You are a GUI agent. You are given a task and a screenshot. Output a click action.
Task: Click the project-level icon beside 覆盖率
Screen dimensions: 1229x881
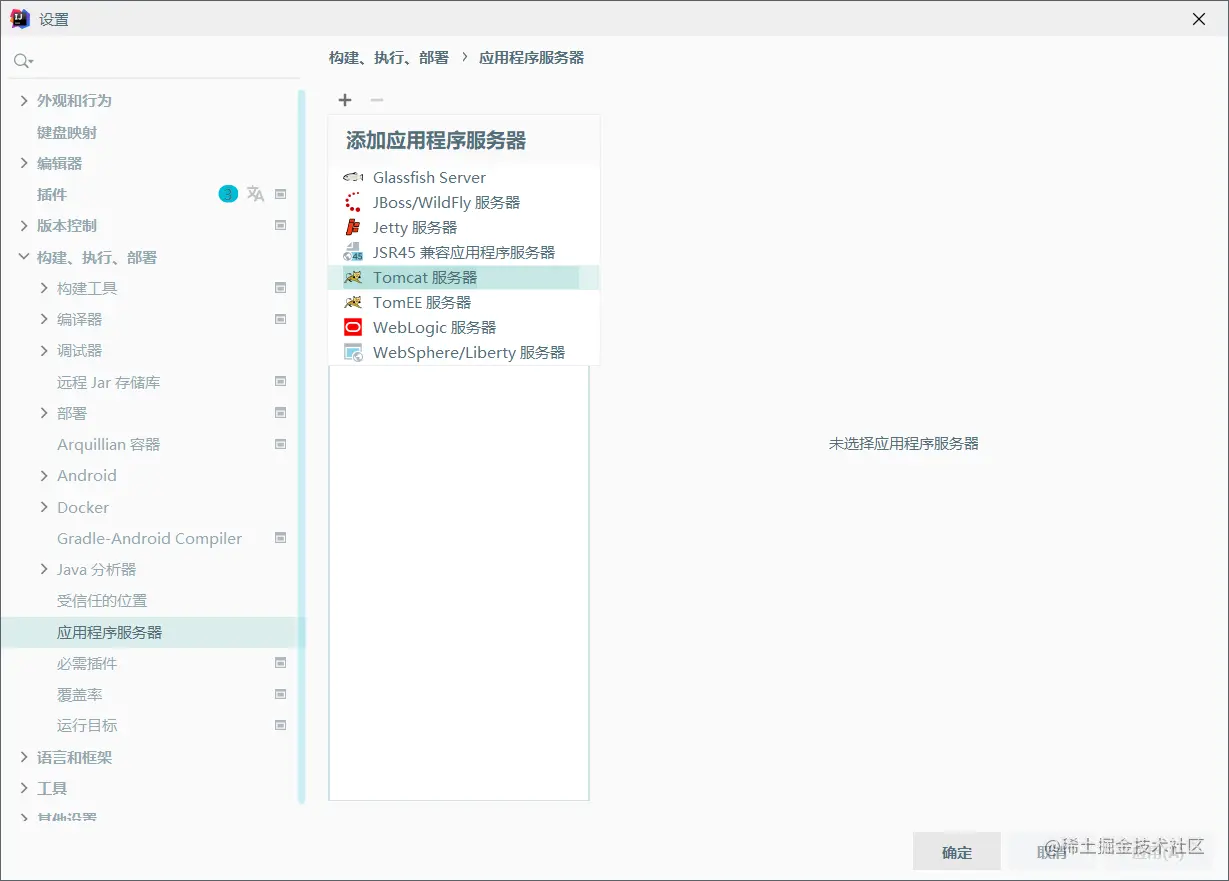(x=281, y=694)
